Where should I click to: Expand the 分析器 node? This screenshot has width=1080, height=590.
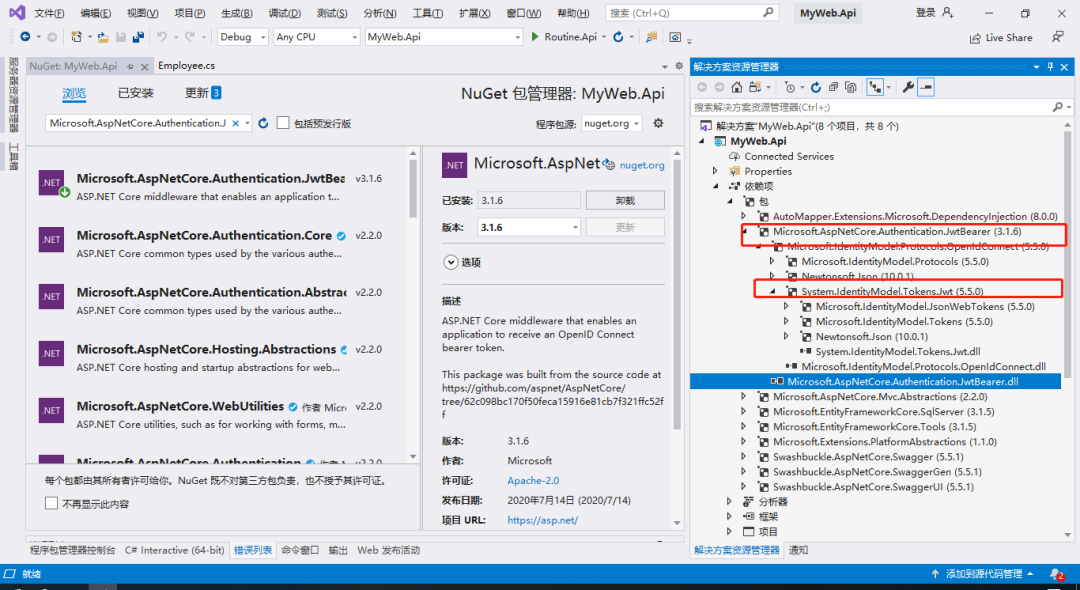[729, 501]
